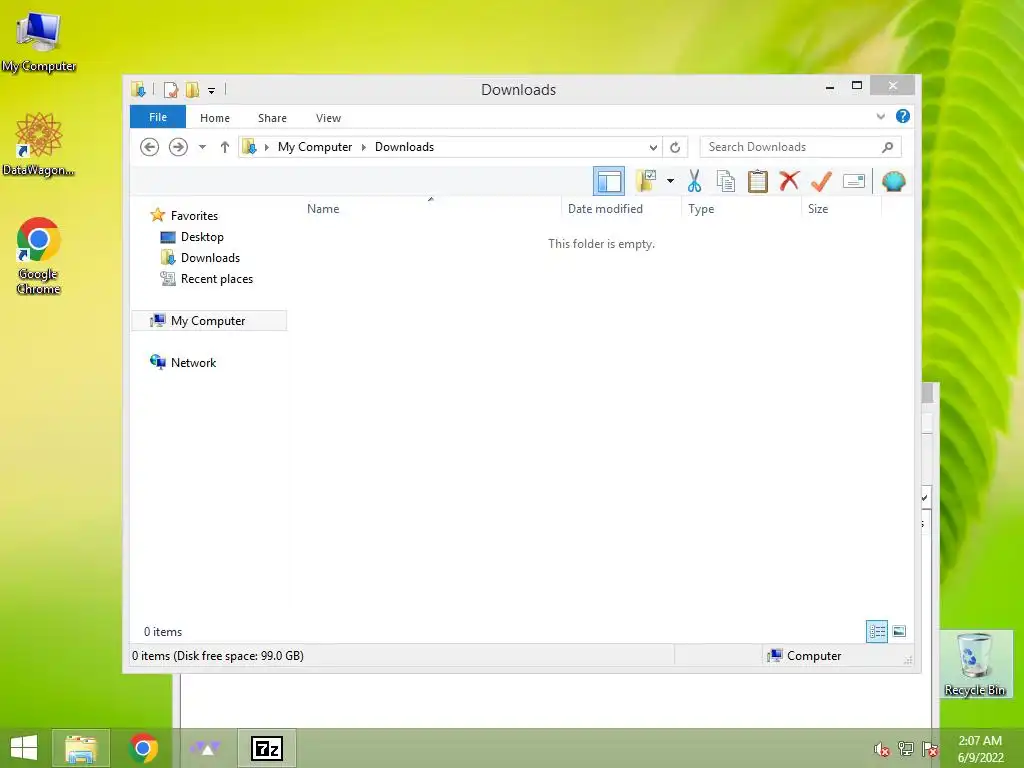Click the Copy icon in toolbar

point(726,181)
